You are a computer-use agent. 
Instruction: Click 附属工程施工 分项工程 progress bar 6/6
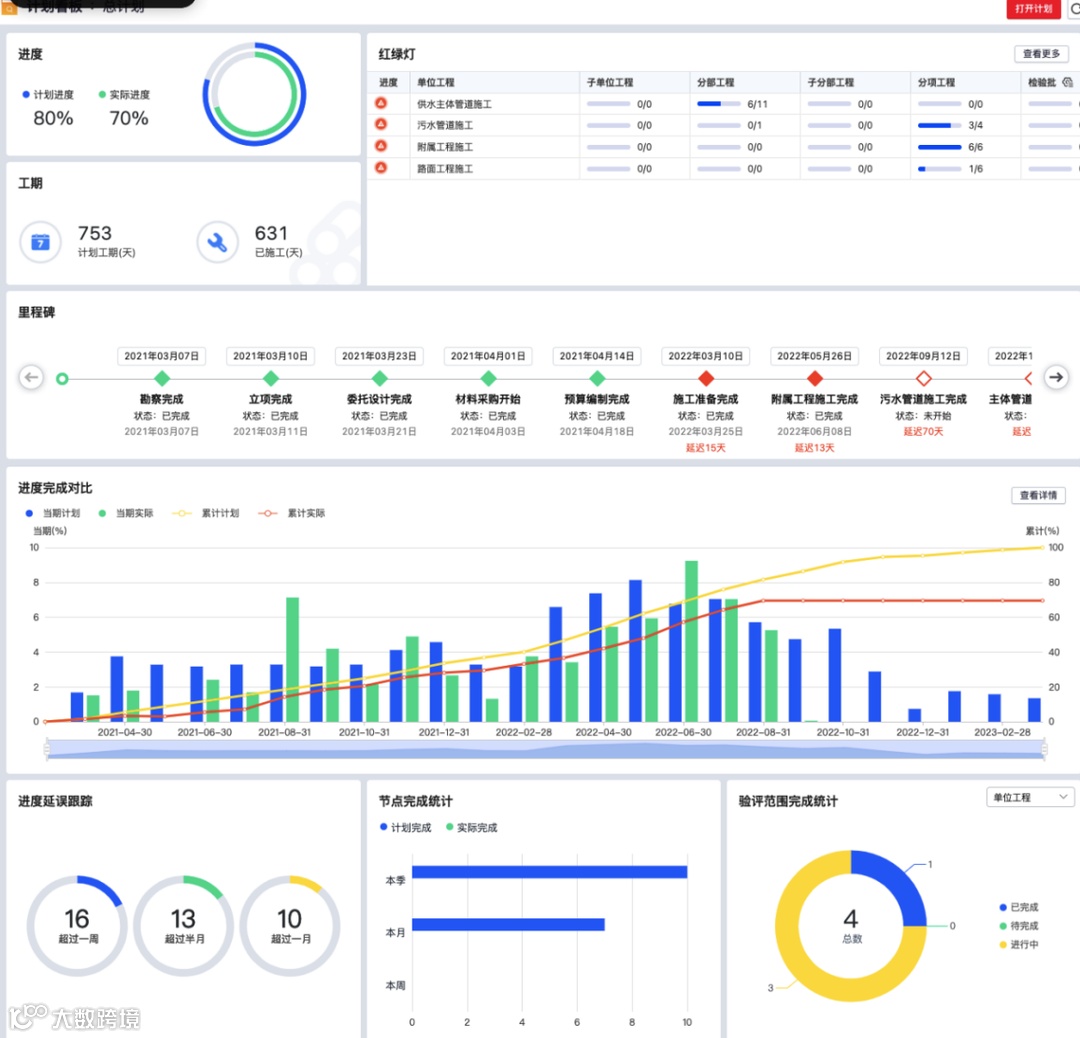tap(939, 147)
